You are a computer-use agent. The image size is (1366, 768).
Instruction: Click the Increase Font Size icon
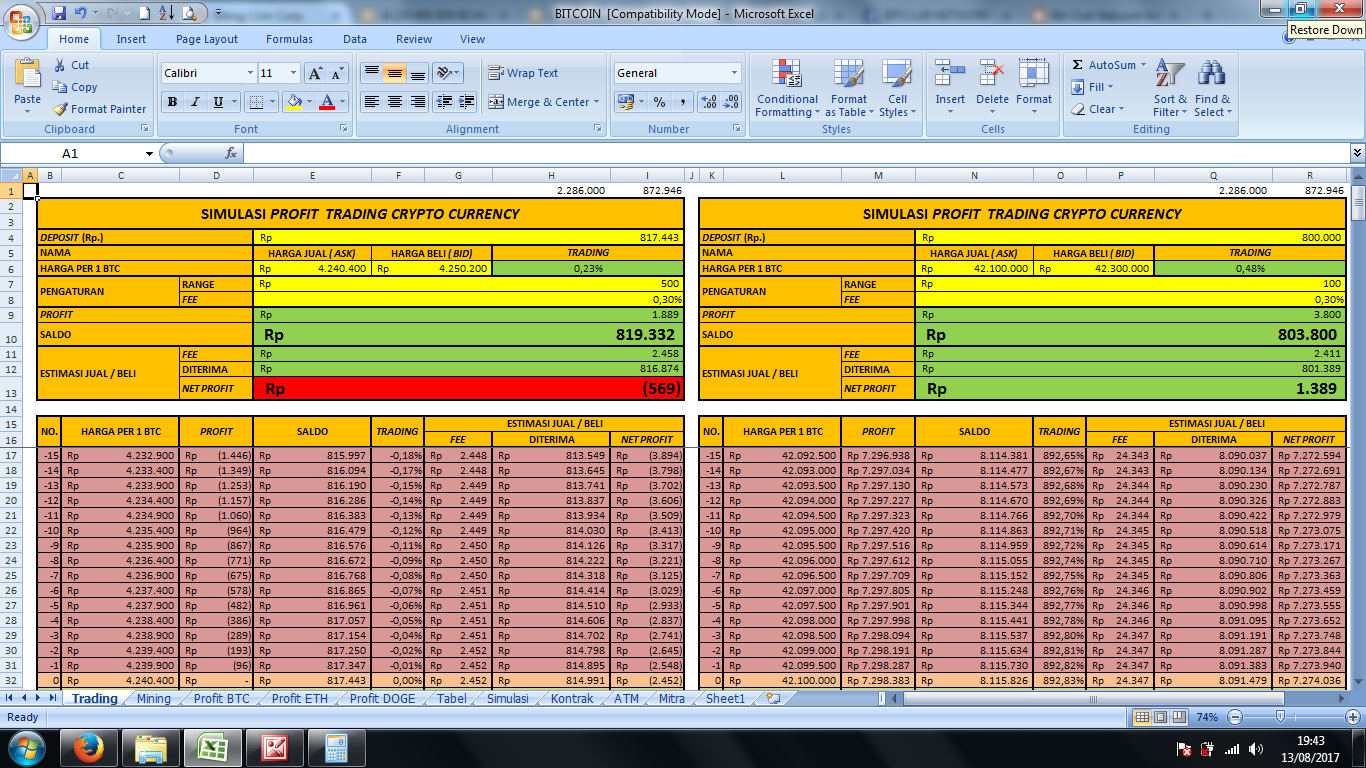pyautogui.click(x=315, y=73)
